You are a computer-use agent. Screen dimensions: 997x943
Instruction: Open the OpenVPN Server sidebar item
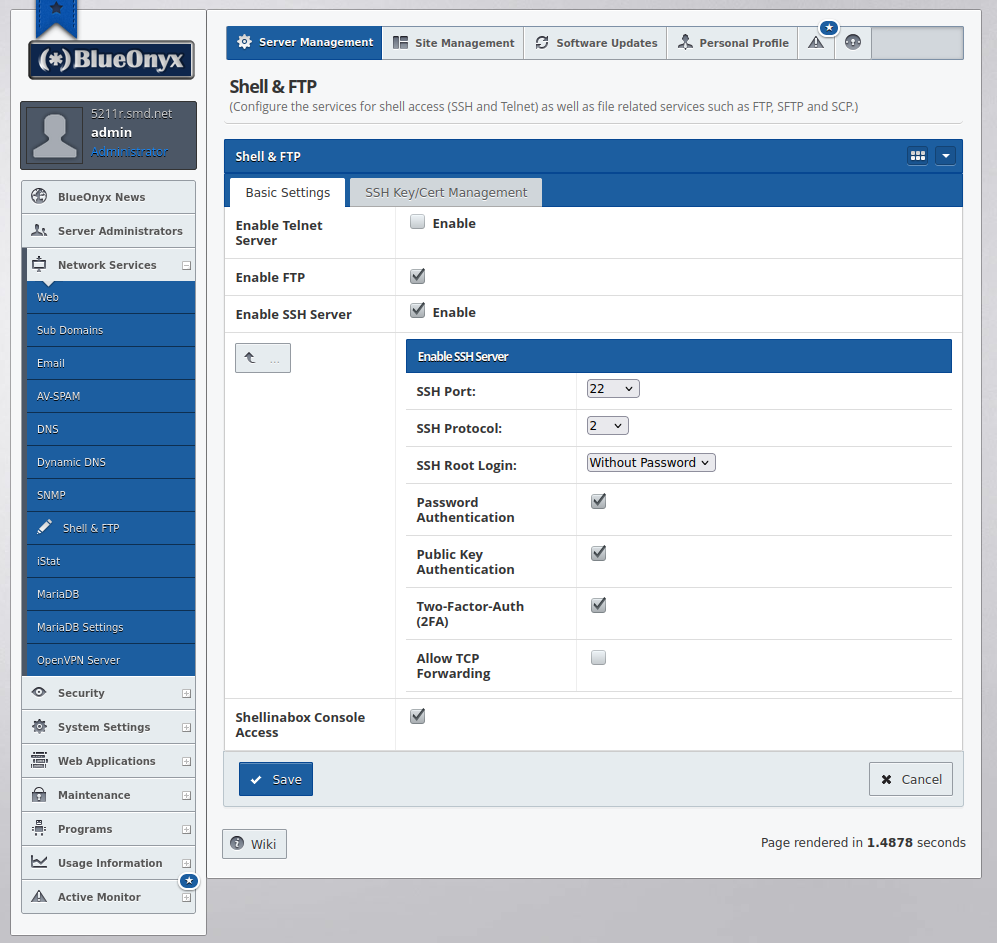[x=111, y=660]
